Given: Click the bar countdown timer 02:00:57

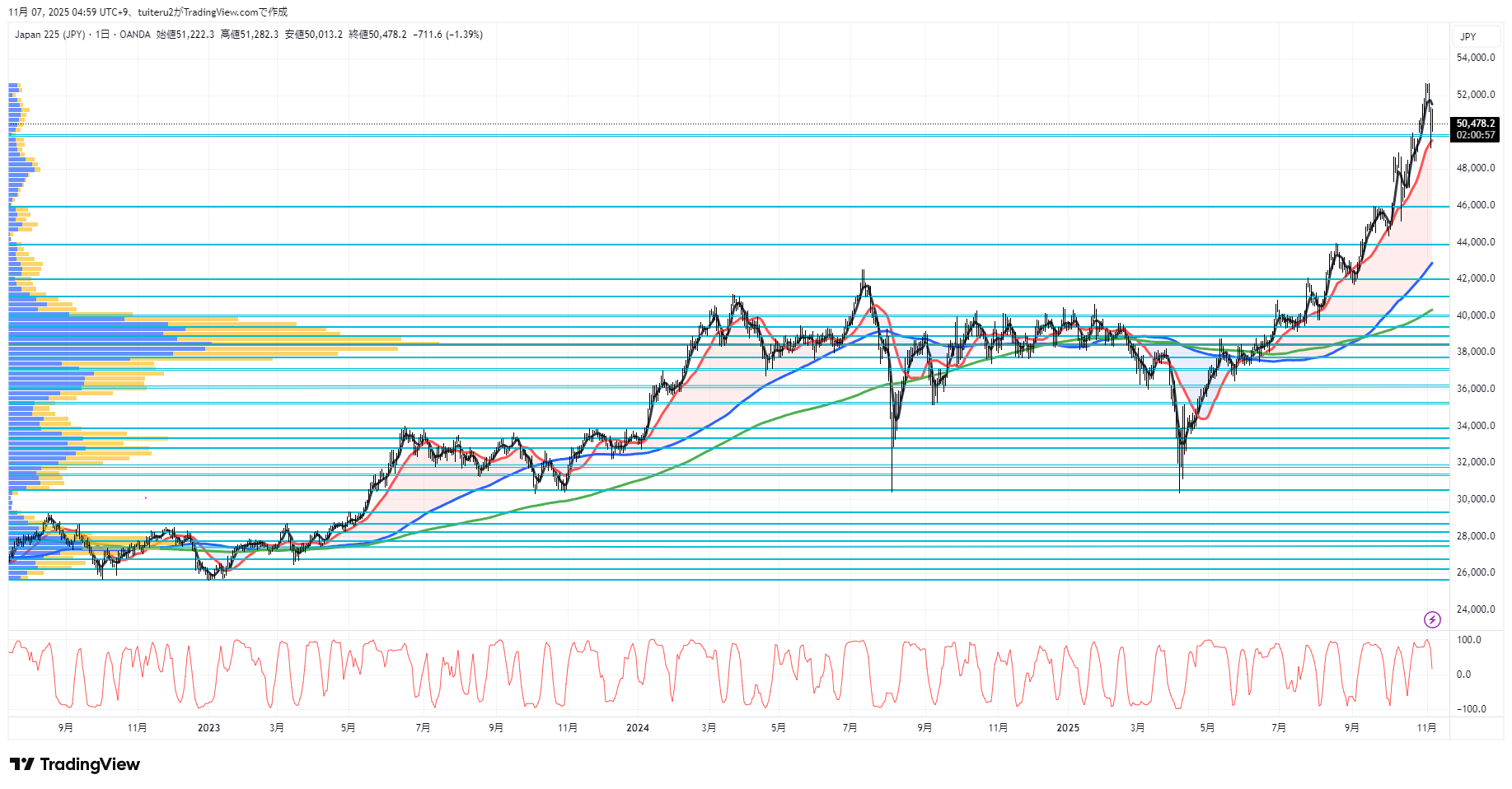Looking at the screenshot, I should pos(1475,135).
